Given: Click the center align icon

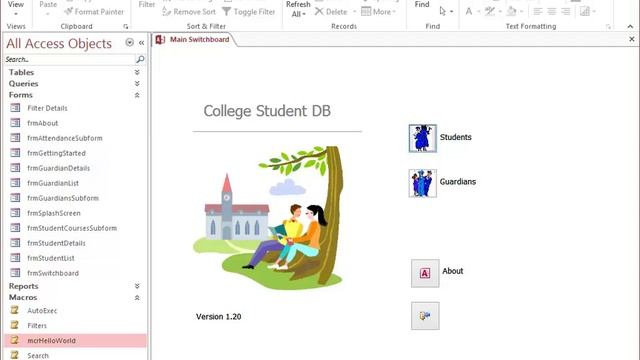Looking at the screenshot, I should pos(551,11).
